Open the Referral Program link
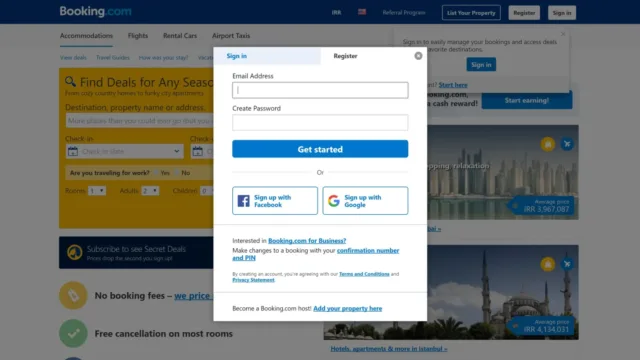This screenshot has width=640, height=360. click(404, 13)
